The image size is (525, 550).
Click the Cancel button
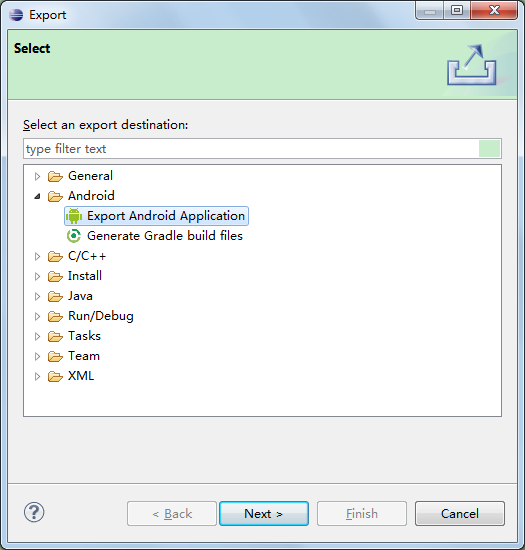[x=460, y=514]
